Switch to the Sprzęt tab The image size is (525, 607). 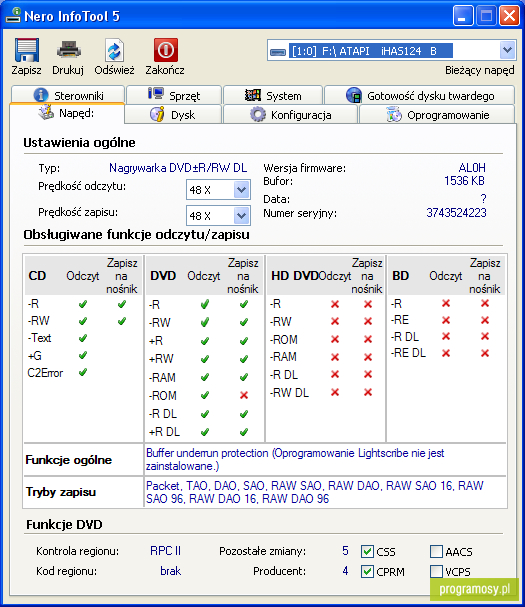[x=174, y=94]
